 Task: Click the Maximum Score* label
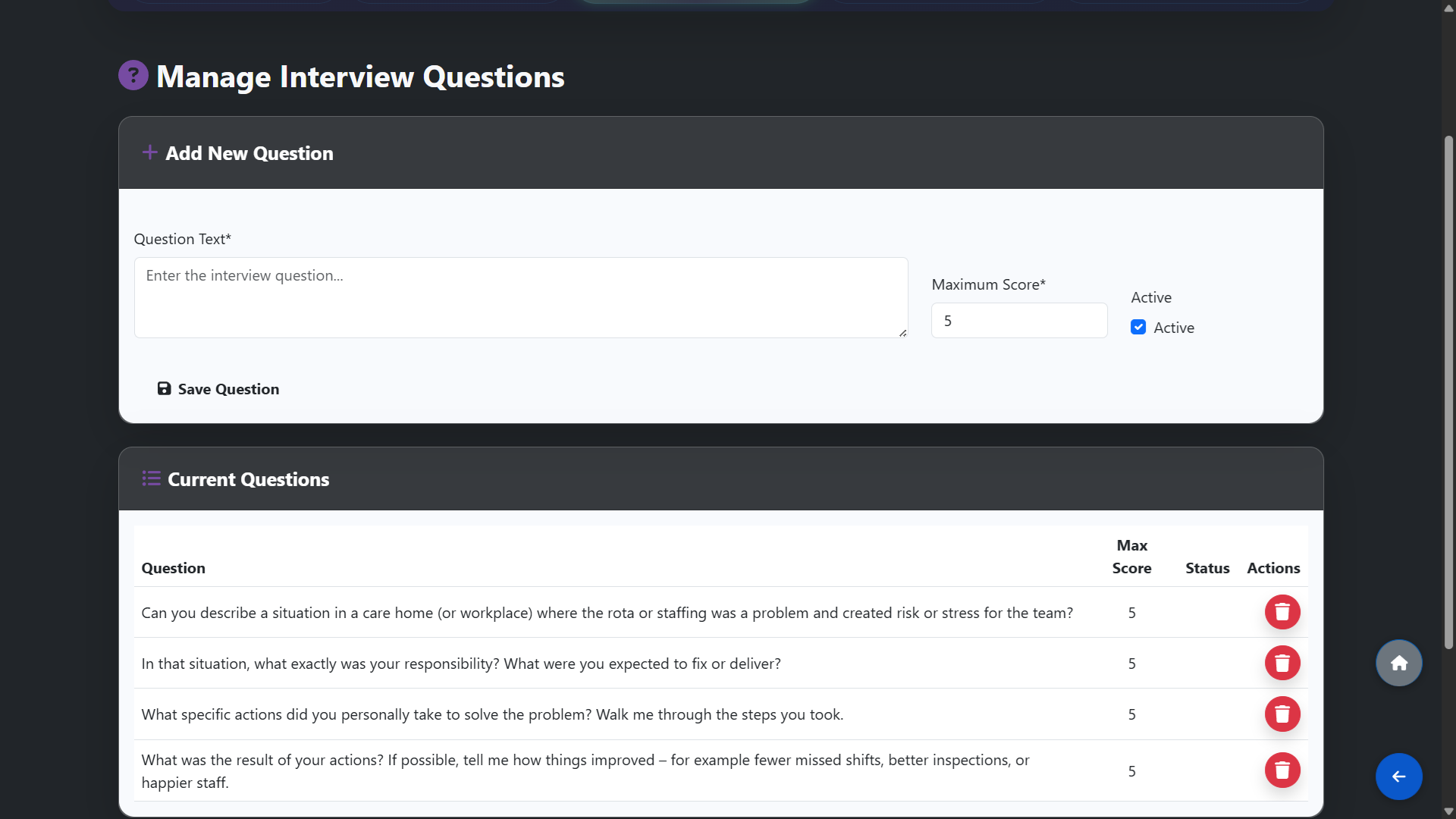tap(988, 284)
